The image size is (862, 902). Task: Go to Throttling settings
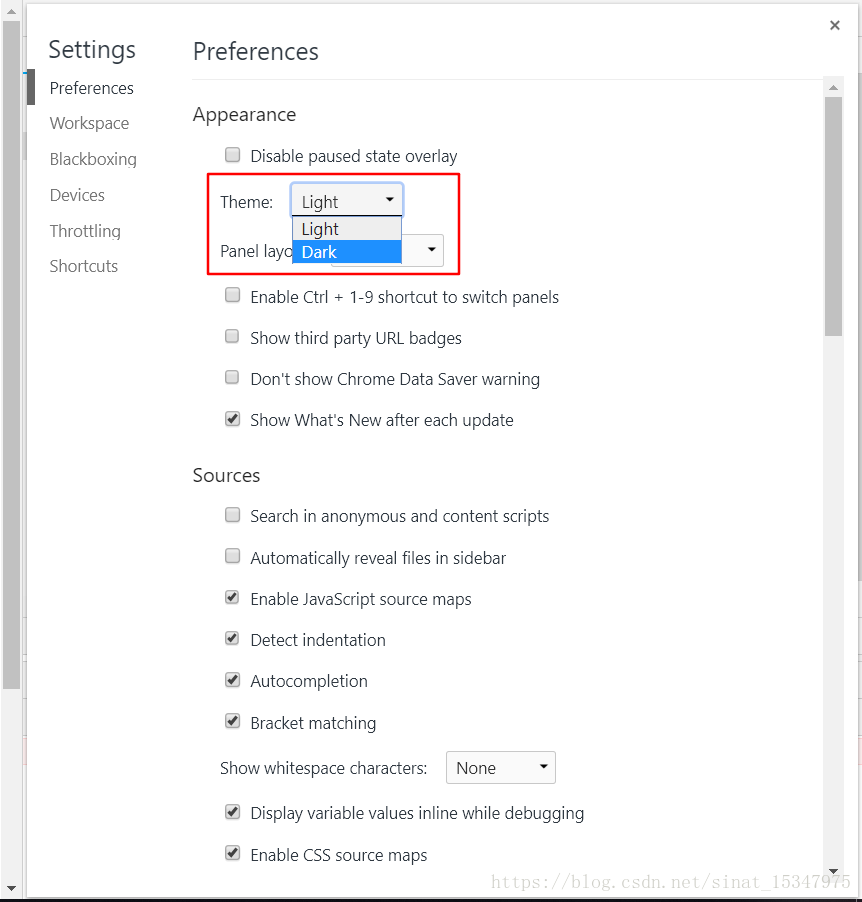click(x=85, y=231)
